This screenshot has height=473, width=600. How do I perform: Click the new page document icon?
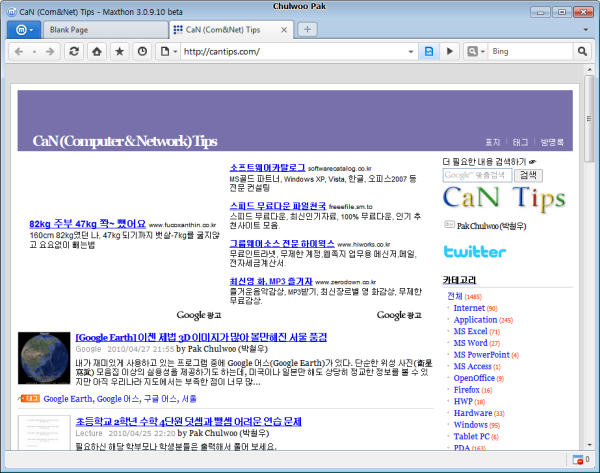(x=165, y=51)
